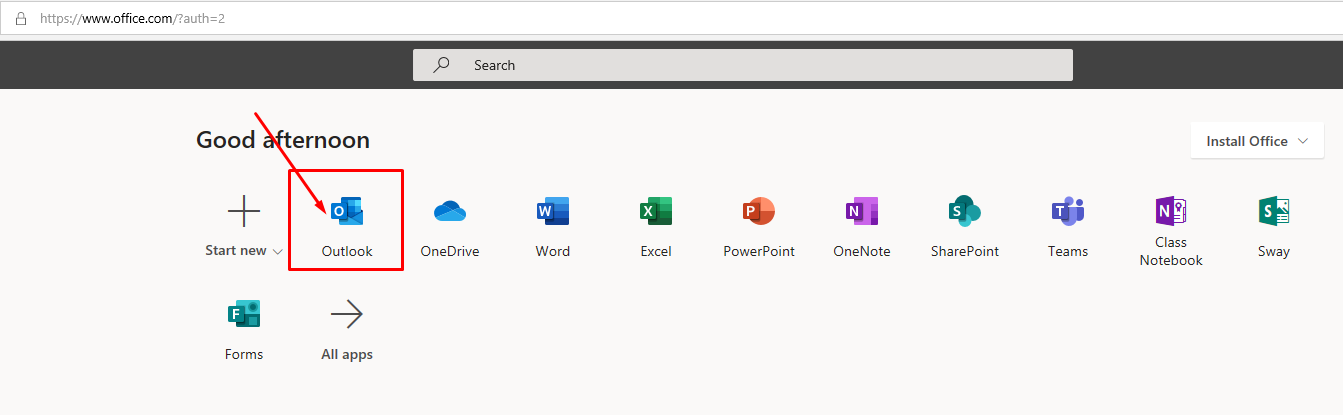Launch the SharePoint app icon
This screenshot has width=1343, height=415.
965,212
